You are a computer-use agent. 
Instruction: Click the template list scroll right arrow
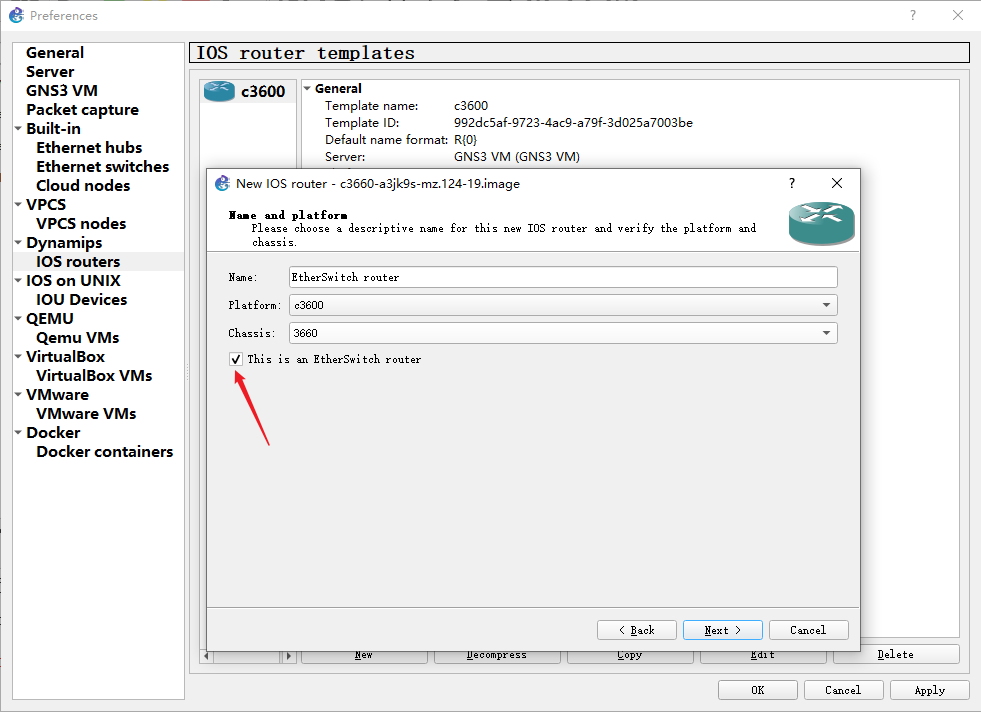pos(288,656)
